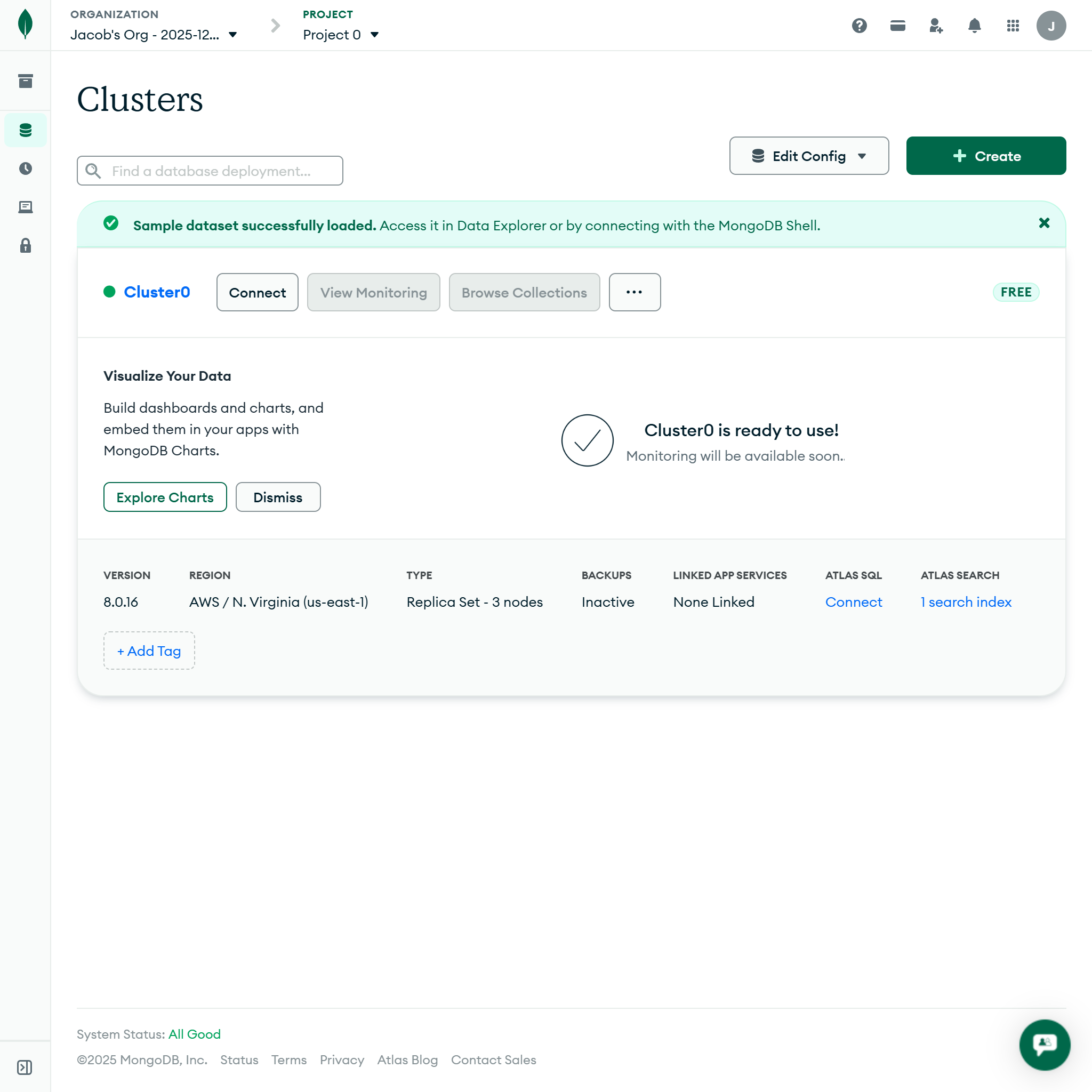Open the notifications bell
The width and height of the screenshot is (1092, 1092).
tap(975, 26)
